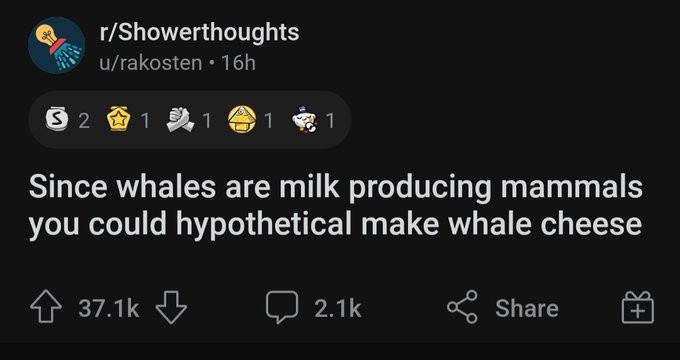Click the 16h post timestamp
Screen dimensions: 680x360
pyautogui.click(x=238, y=63)
